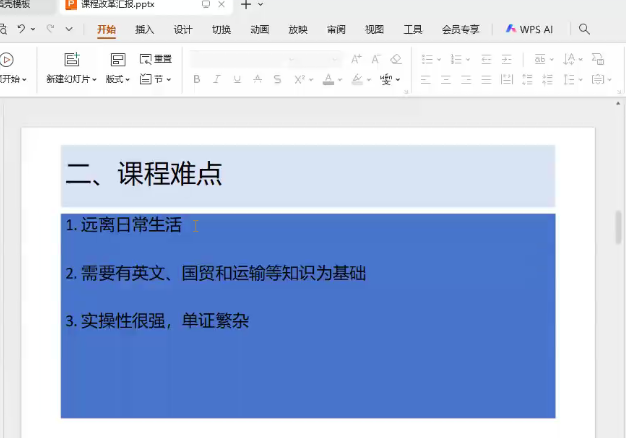
Task: Open the 节 section dropdown
Action: [x=156, y=79]
